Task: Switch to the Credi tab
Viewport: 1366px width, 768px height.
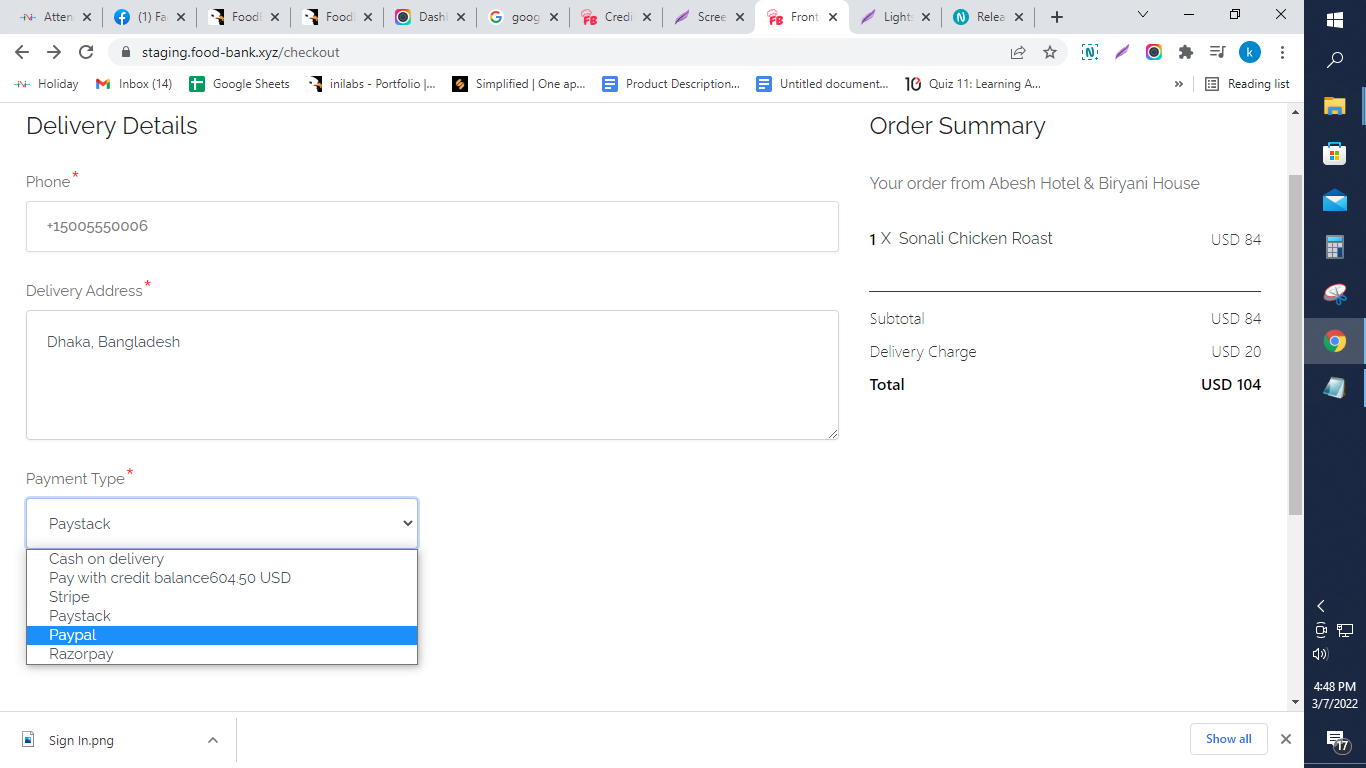Action: 616,17
